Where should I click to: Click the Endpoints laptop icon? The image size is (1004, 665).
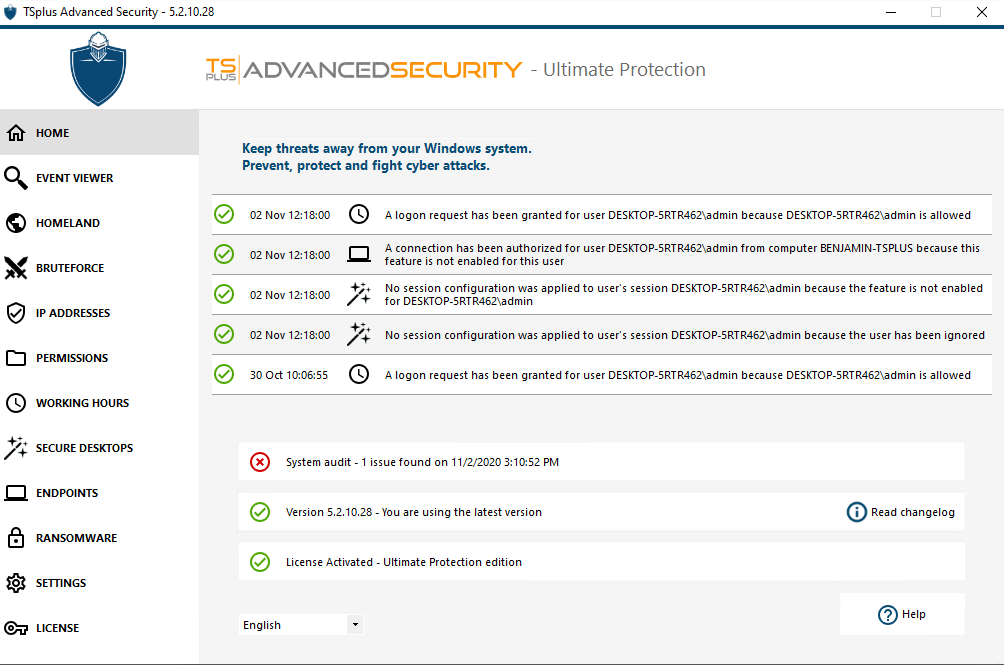(x=16, y=493)
